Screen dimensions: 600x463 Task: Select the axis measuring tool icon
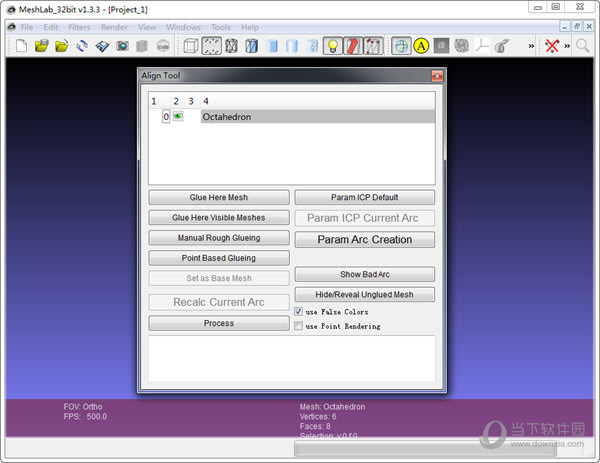click(x=482, y=46)
